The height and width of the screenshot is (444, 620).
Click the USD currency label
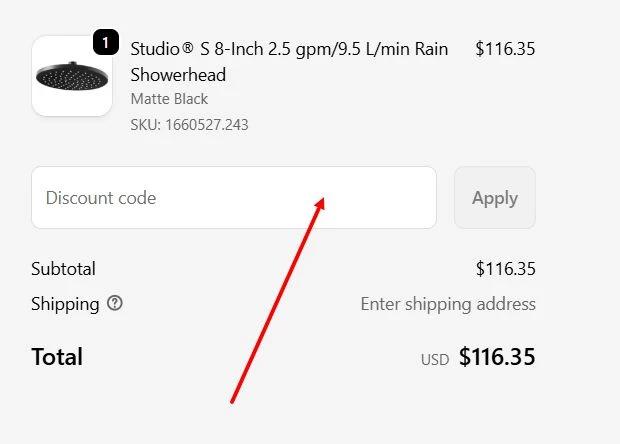(435, 359)
